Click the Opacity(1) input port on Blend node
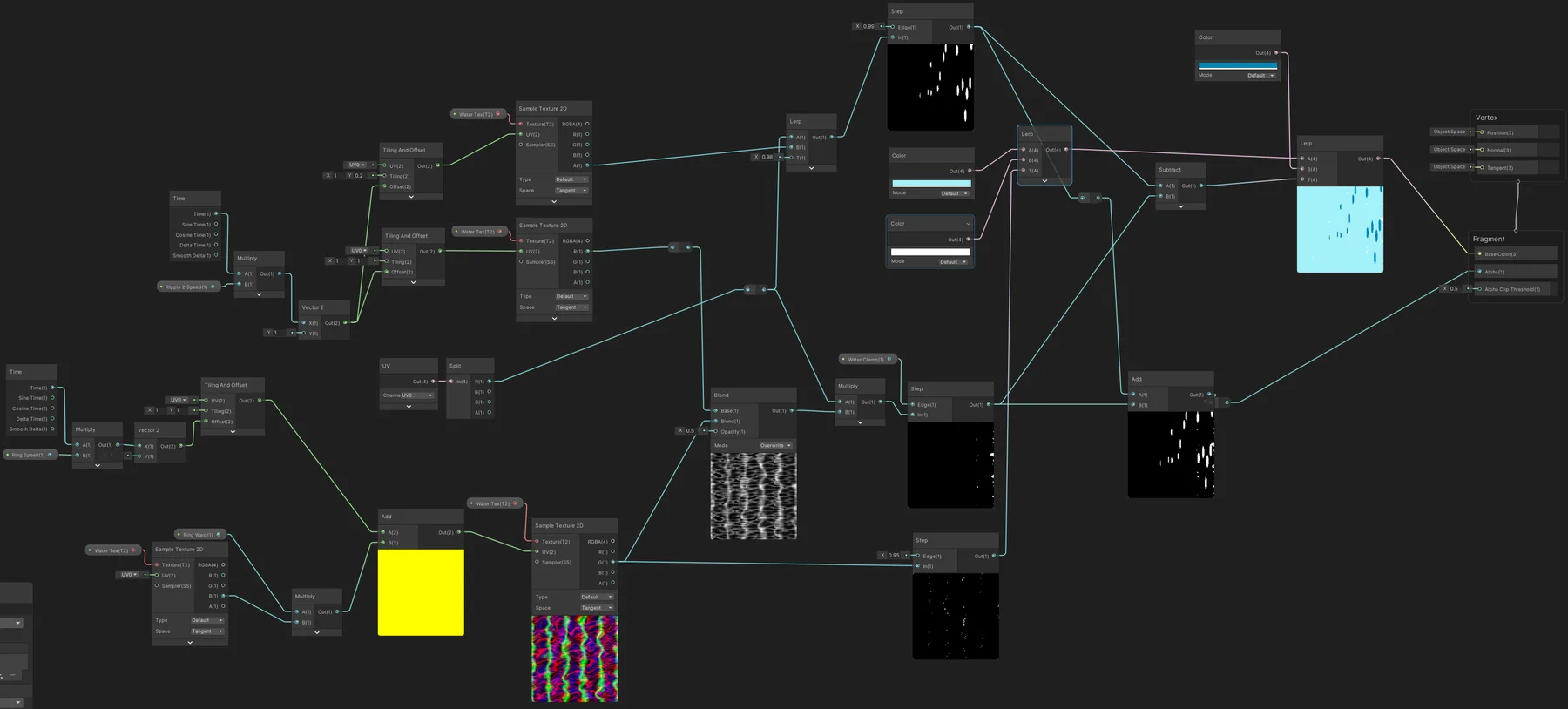 pyautogui.click(x=716, y=431)
